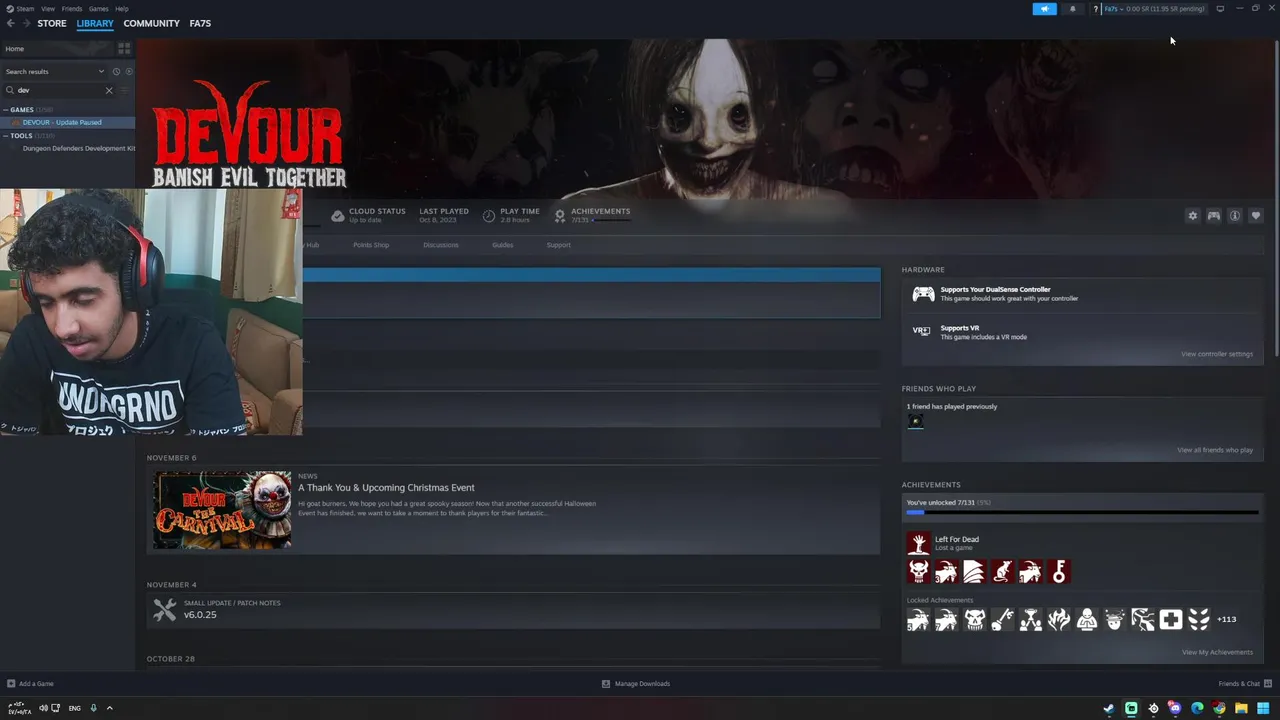Viewport: 1280px width, 720px height.
Task: Go back with the left arrow
Action: tap(11, 23)
